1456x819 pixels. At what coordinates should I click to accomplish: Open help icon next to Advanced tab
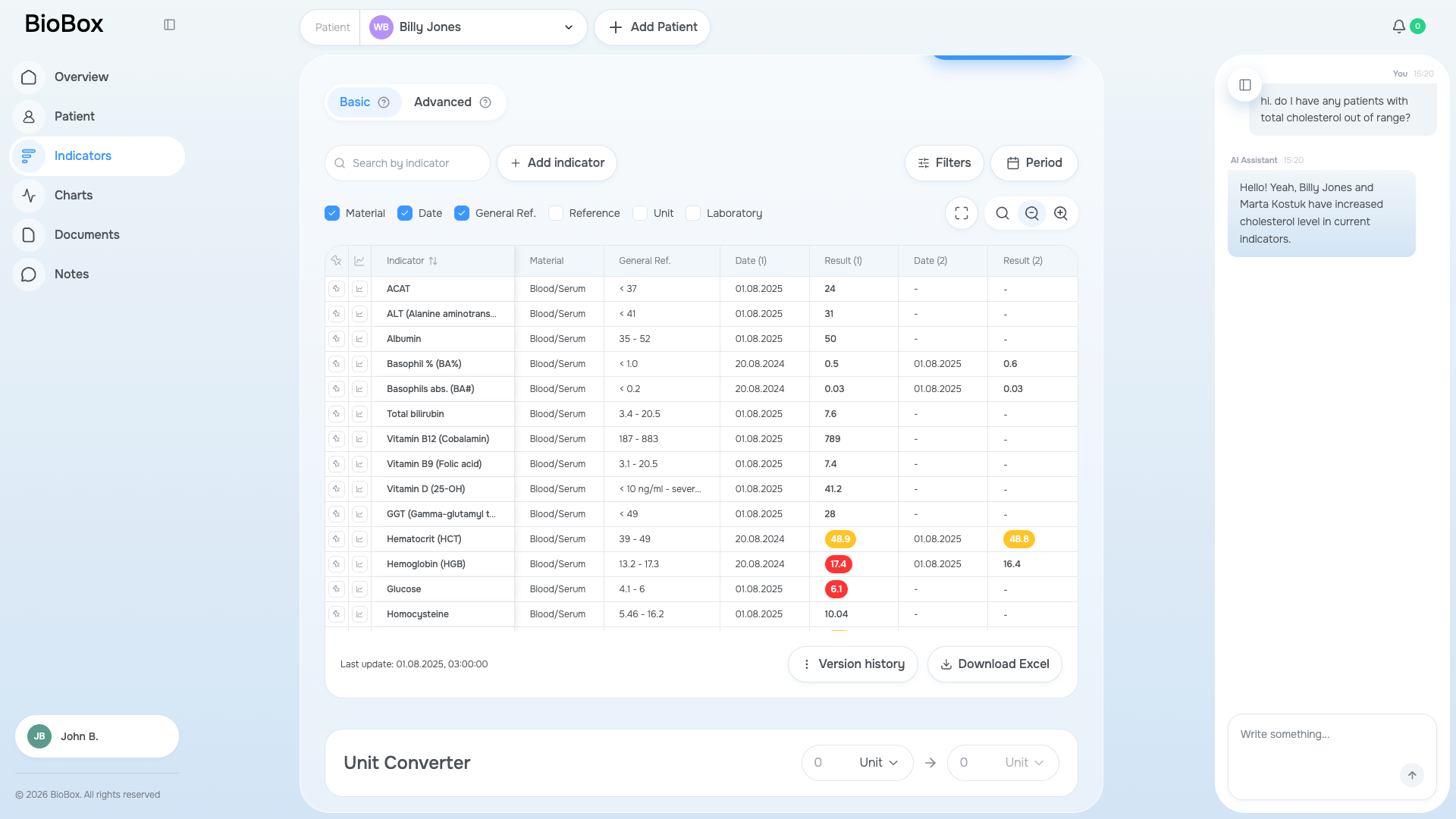coord(485,102)
